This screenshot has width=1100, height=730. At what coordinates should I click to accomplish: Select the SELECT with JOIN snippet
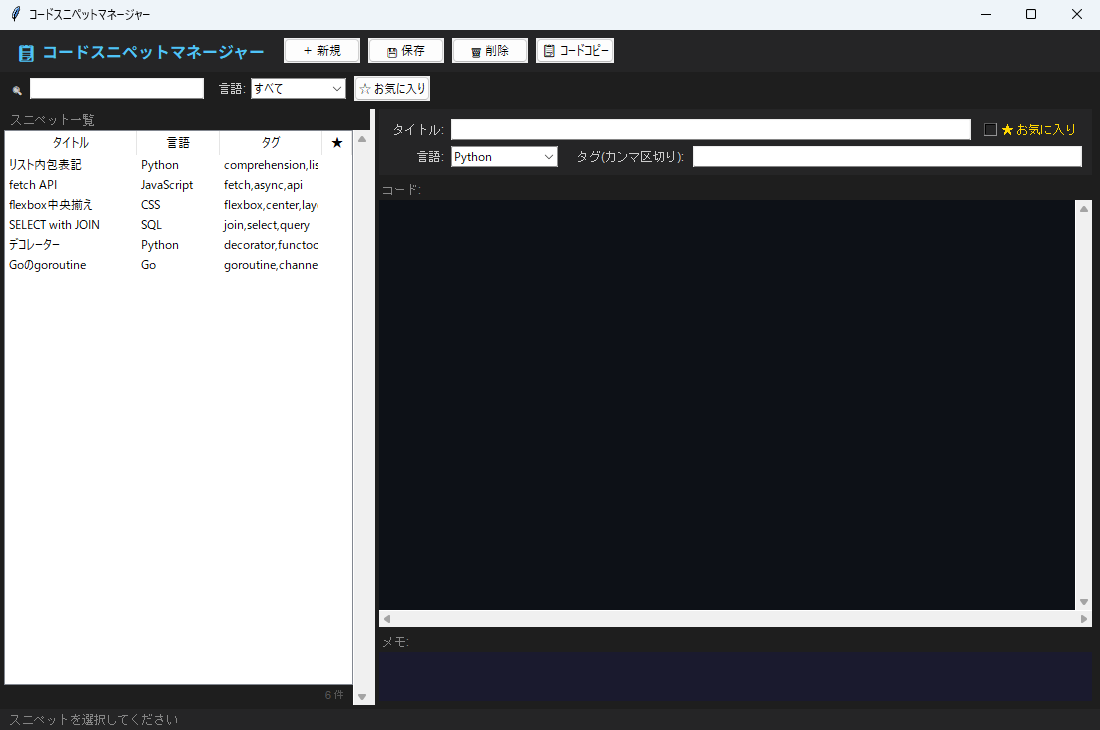[178, 225]
